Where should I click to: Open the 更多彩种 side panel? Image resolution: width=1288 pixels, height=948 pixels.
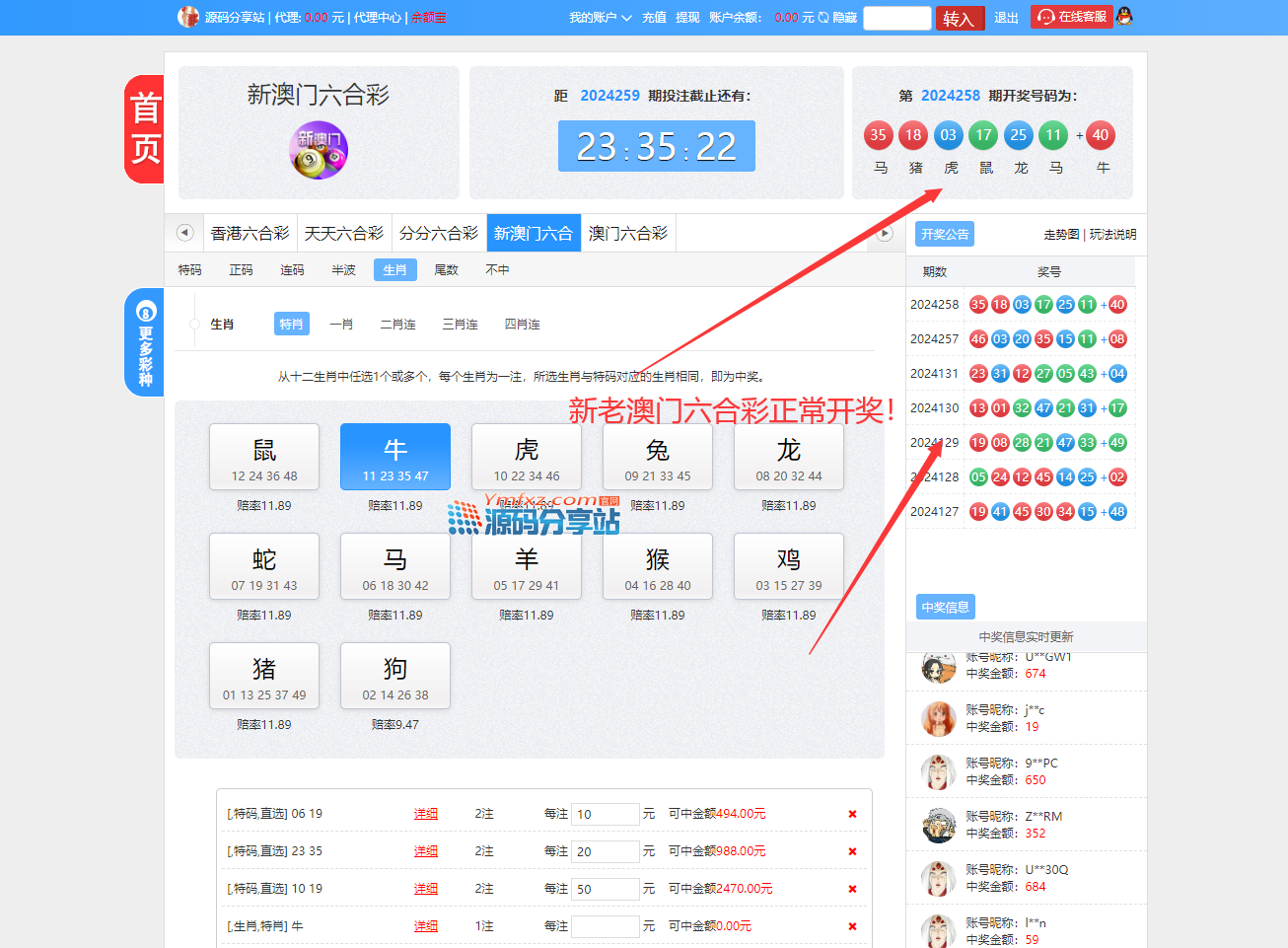pos(145,342)
